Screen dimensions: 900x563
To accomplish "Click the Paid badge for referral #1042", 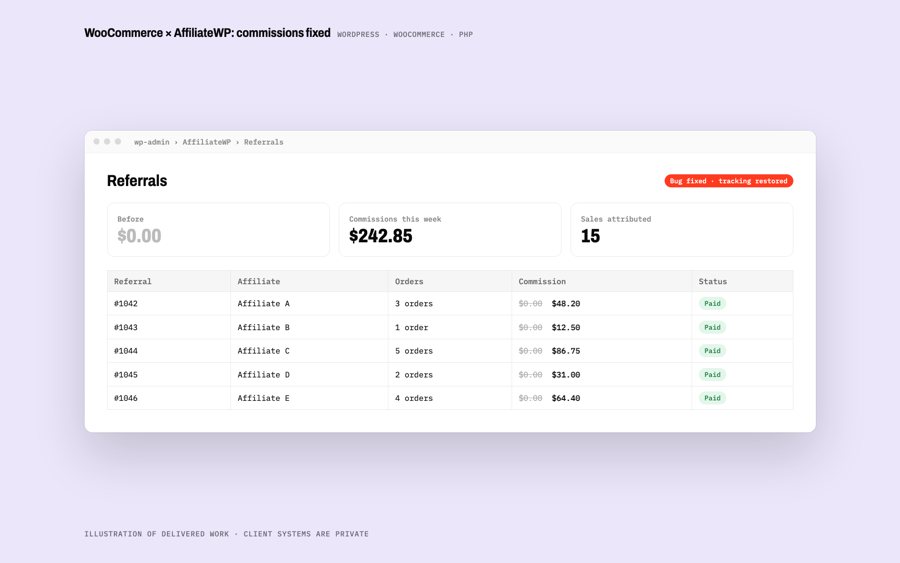I will 712,304.
